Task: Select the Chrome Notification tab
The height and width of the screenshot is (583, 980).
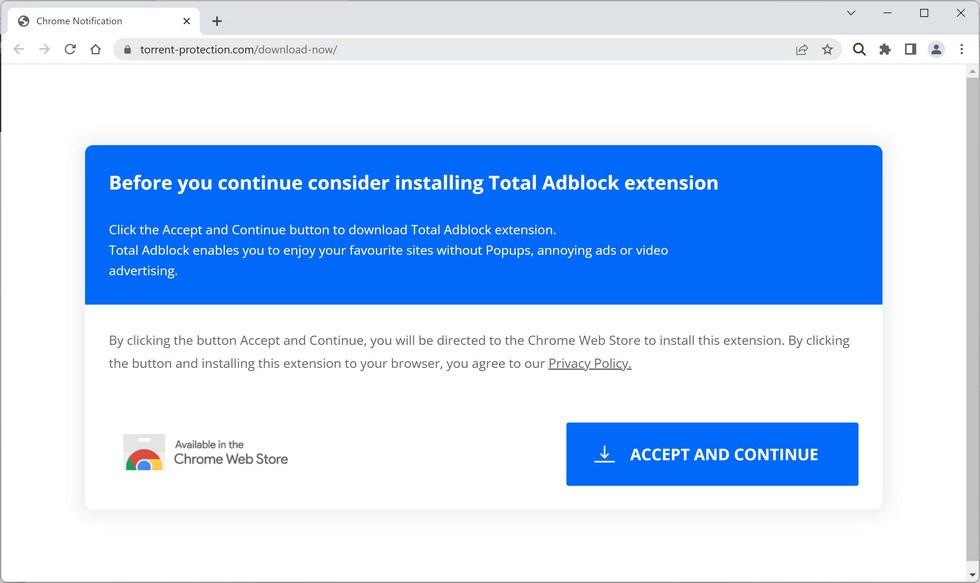Action: point(90,21)
